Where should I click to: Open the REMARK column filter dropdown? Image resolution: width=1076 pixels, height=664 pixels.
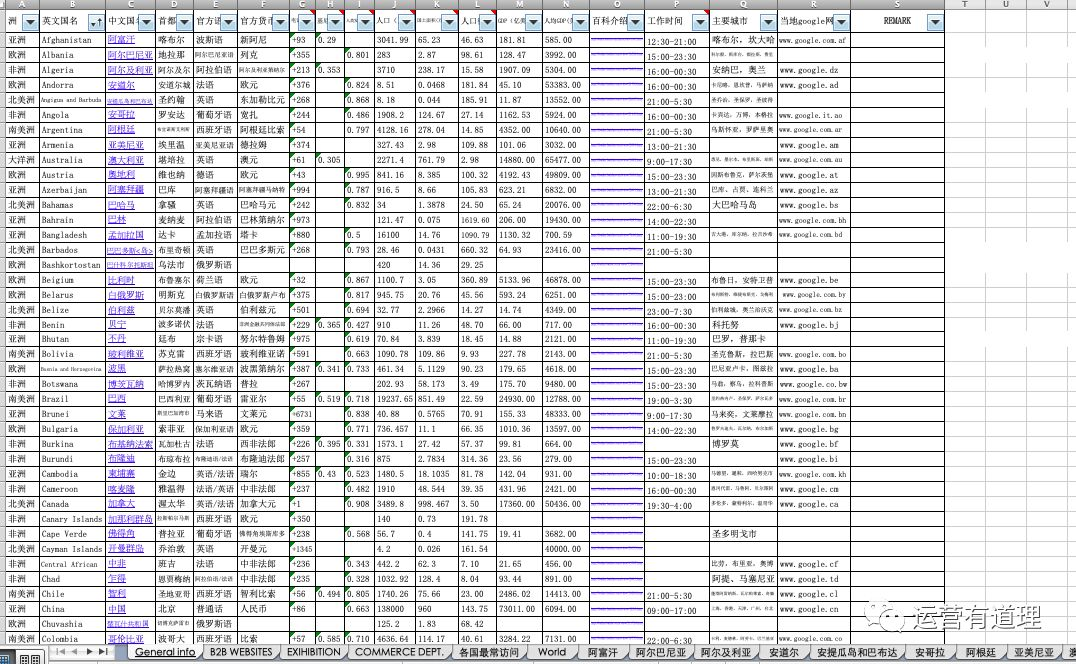(935, 23)
